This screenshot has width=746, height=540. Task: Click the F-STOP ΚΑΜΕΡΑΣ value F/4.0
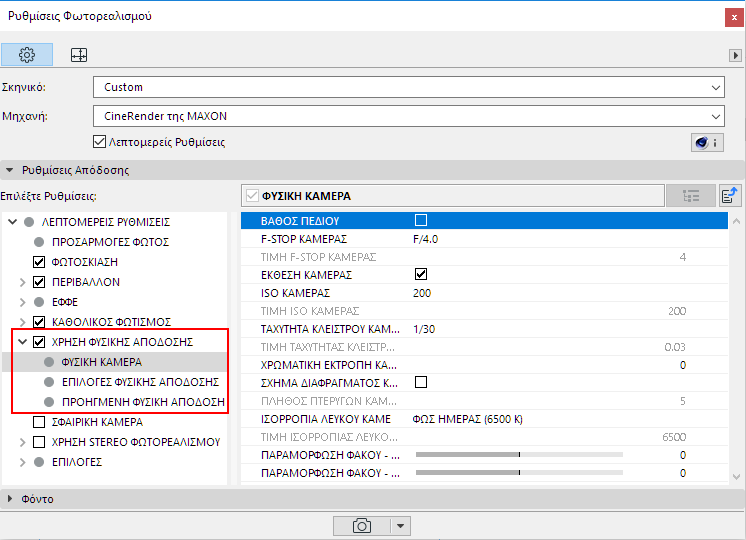pos(425,239)
